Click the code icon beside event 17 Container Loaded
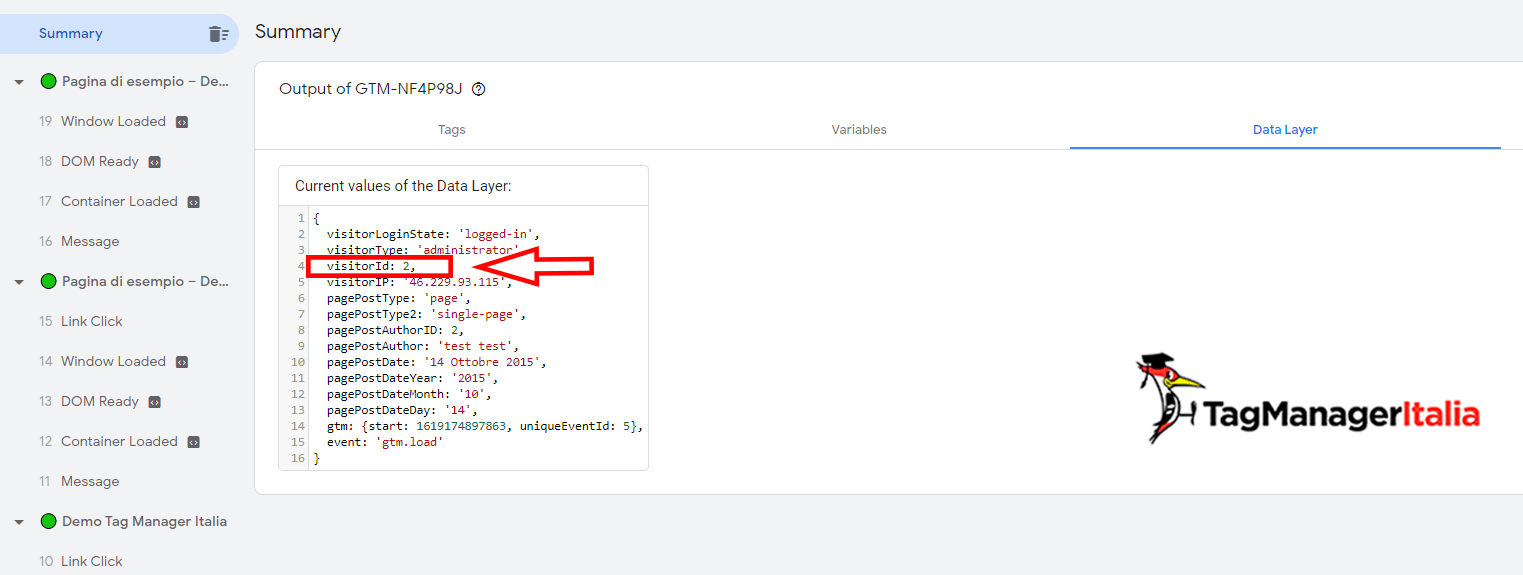This screenshot has height=575, width=1523. pyautogui.click(x=194, y=202)
